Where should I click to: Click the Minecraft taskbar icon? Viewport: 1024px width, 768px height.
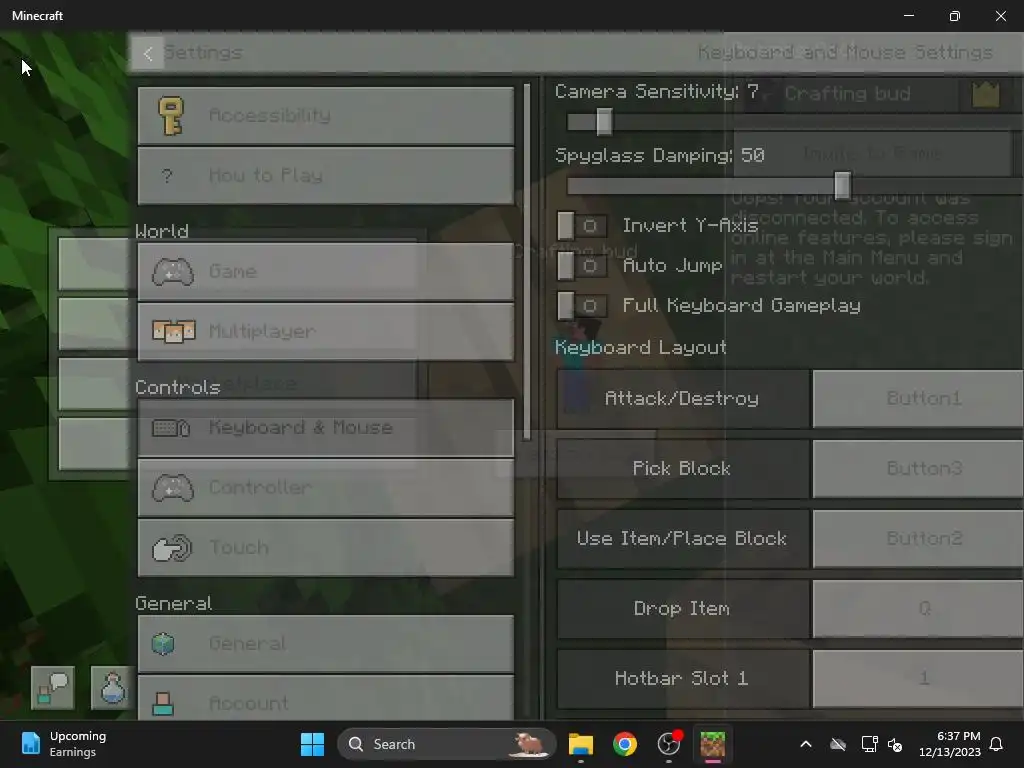(x=712, y=744)
